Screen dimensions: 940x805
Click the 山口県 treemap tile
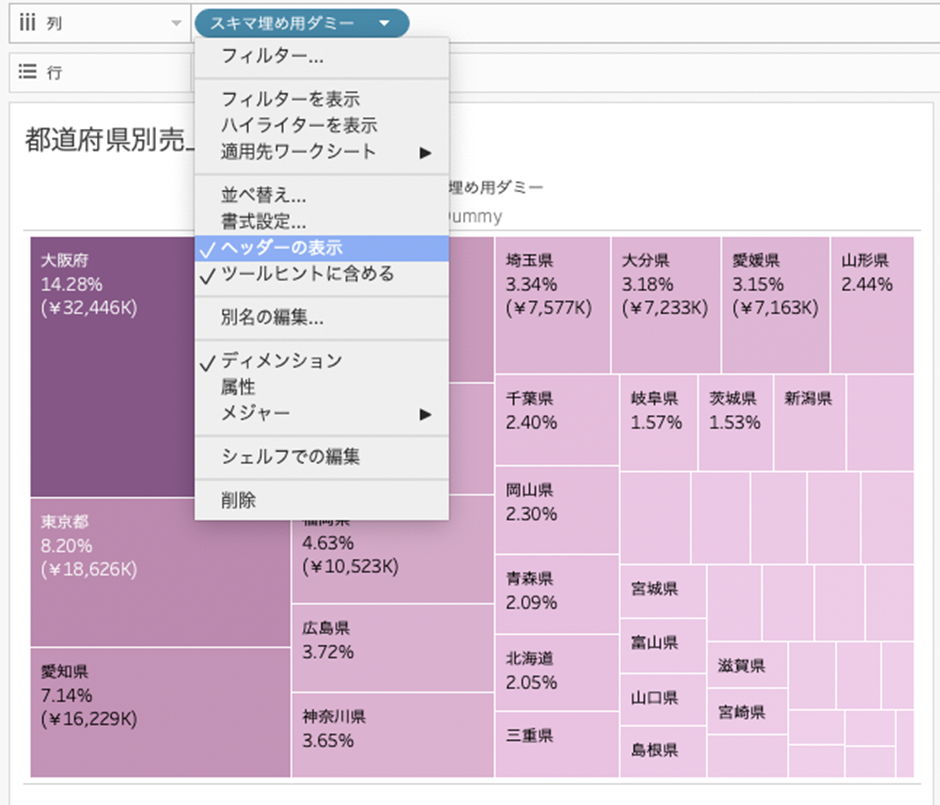(x=663, y=700)
